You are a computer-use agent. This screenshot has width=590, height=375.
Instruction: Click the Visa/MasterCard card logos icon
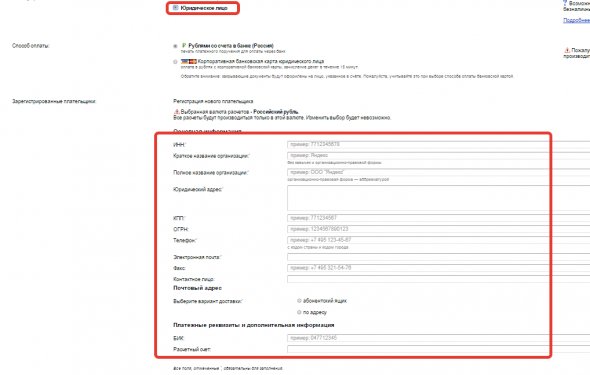pyautogui.click(x=189, y=61)
